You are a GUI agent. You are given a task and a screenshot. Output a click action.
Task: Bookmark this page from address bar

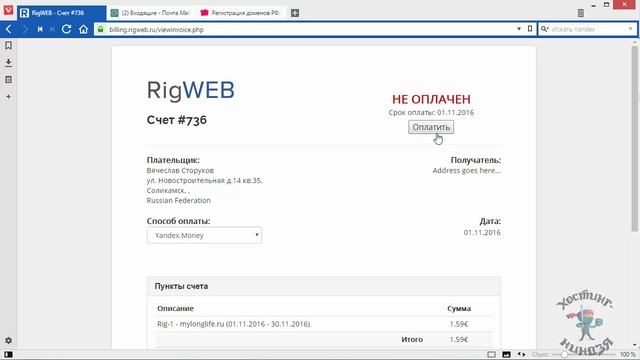tap(530, 29)
